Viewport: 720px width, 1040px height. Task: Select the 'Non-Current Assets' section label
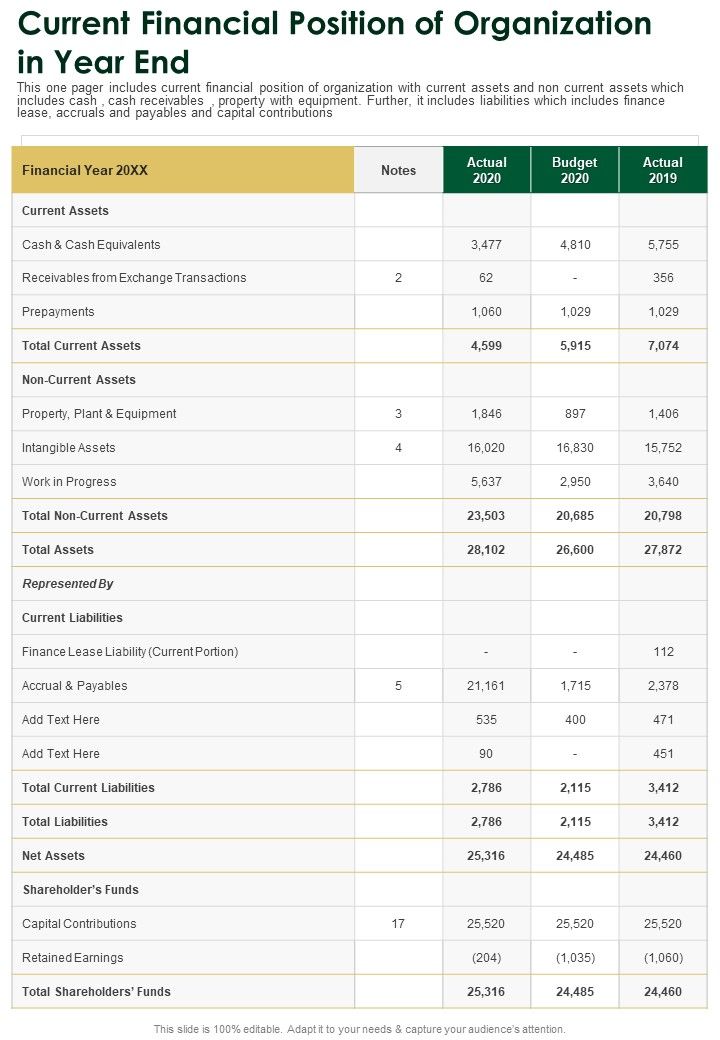click(78, 380)
